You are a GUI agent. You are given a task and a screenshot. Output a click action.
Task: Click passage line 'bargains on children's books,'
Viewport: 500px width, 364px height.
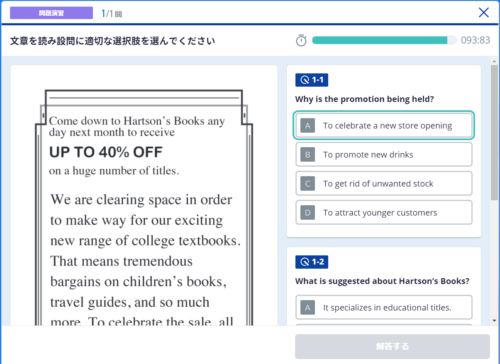138,282
